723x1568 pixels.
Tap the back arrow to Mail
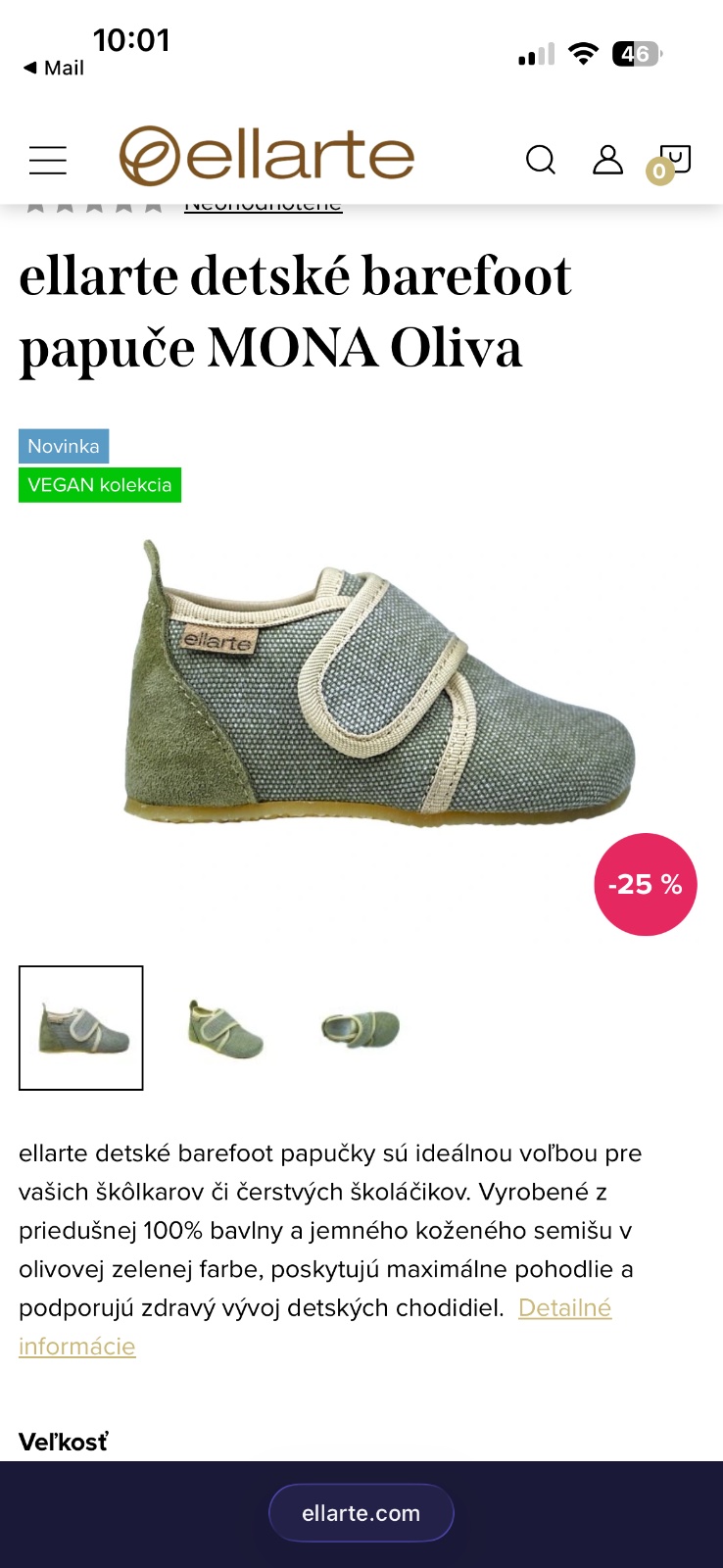click(x=54, y=68)
